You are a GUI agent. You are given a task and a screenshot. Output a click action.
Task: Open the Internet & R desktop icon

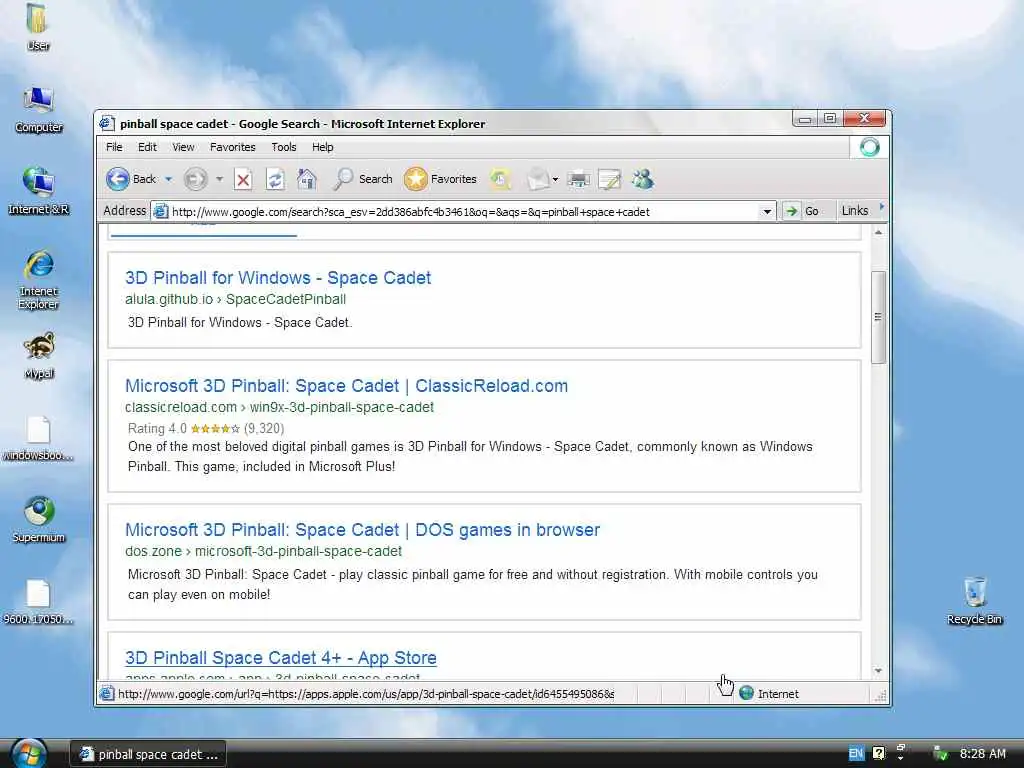(39, 191)
